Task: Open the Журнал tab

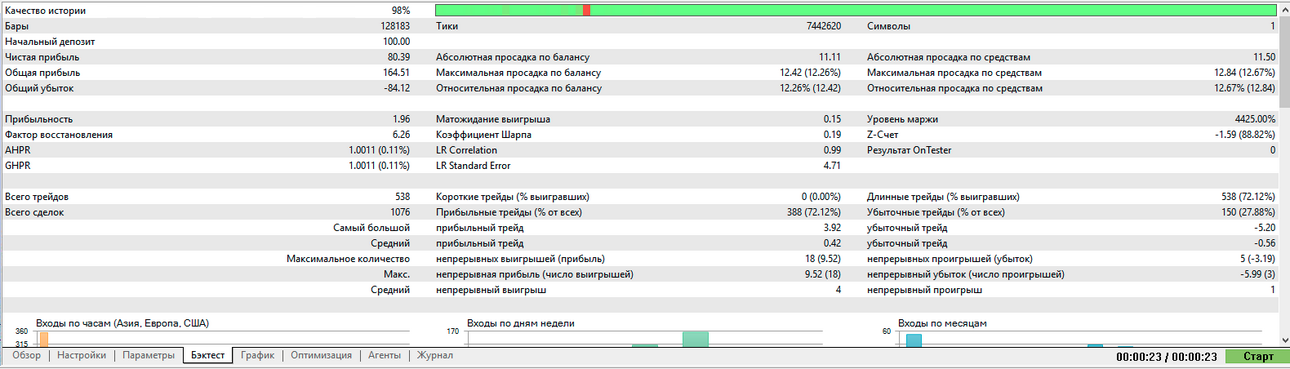Action: 435,355
